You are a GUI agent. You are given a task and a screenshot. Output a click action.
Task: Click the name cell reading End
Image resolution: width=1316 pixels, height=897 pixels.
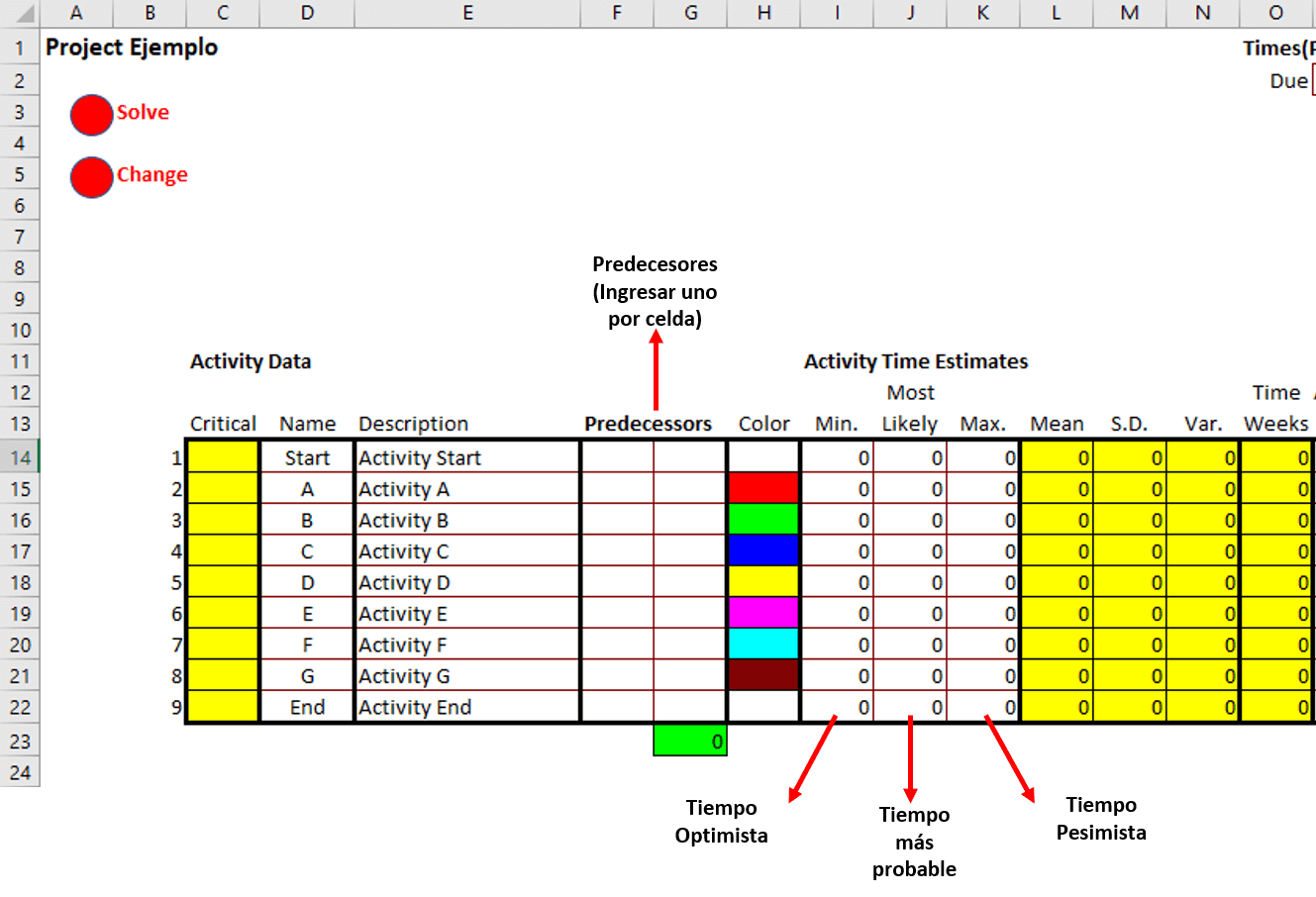click(307, 706)
